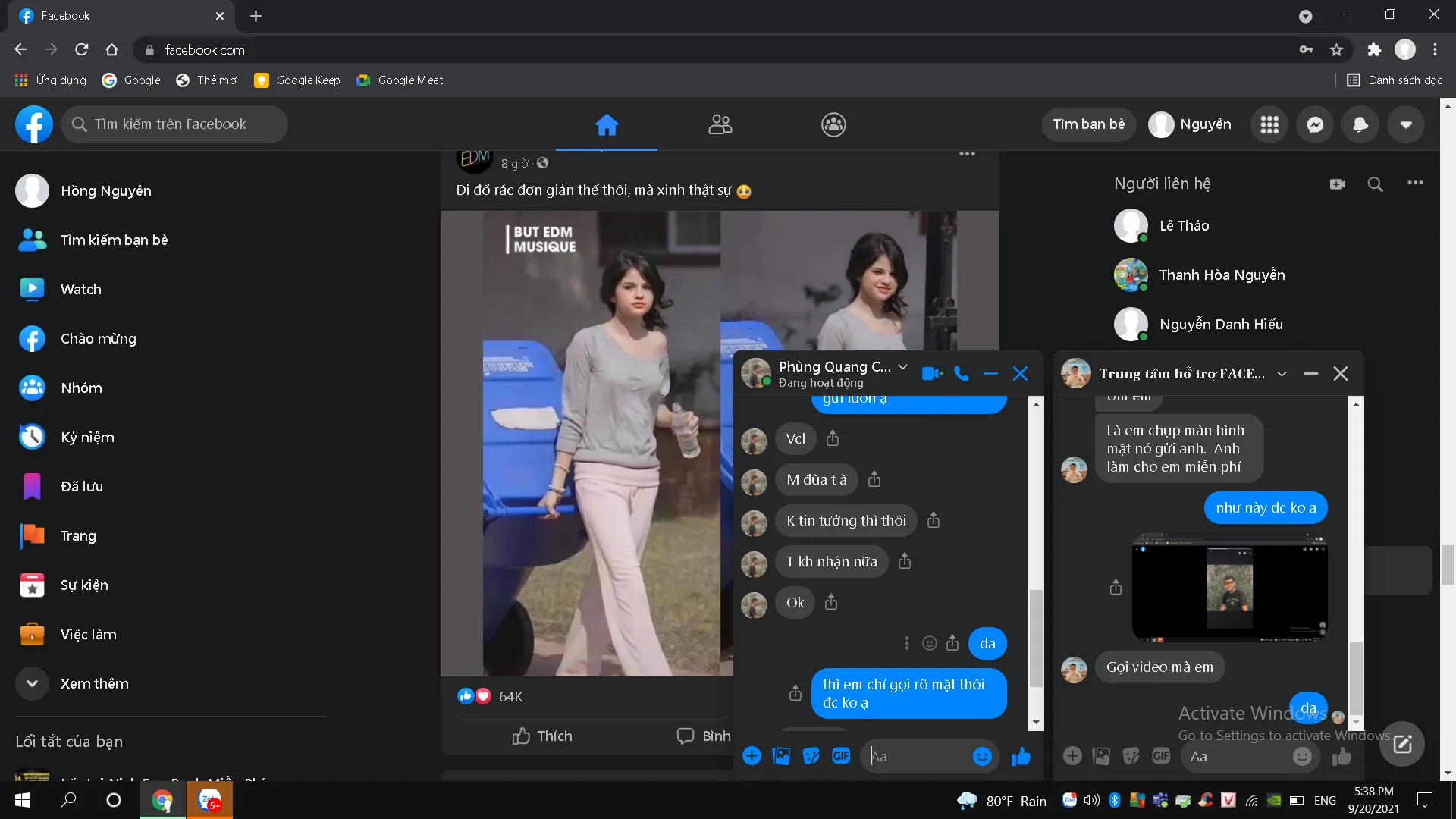Bookmark this page with star icon

coord(1336,50)
